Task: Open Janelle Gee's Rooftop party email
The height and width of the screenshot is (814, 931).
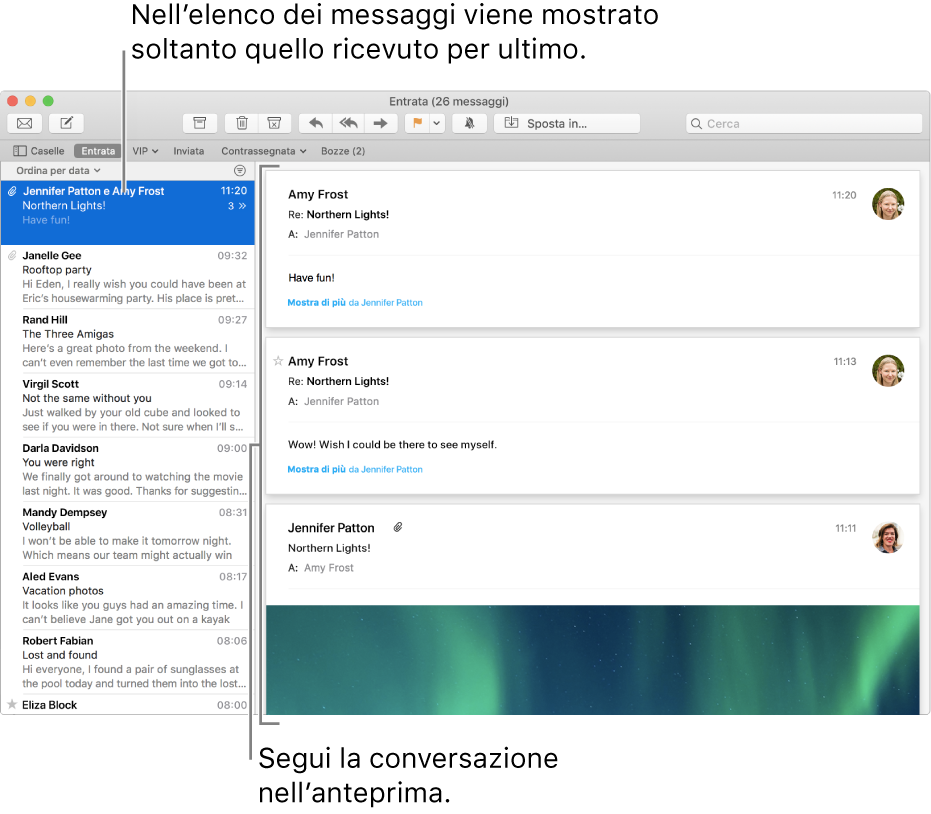Action: click(x=128, y=277)
